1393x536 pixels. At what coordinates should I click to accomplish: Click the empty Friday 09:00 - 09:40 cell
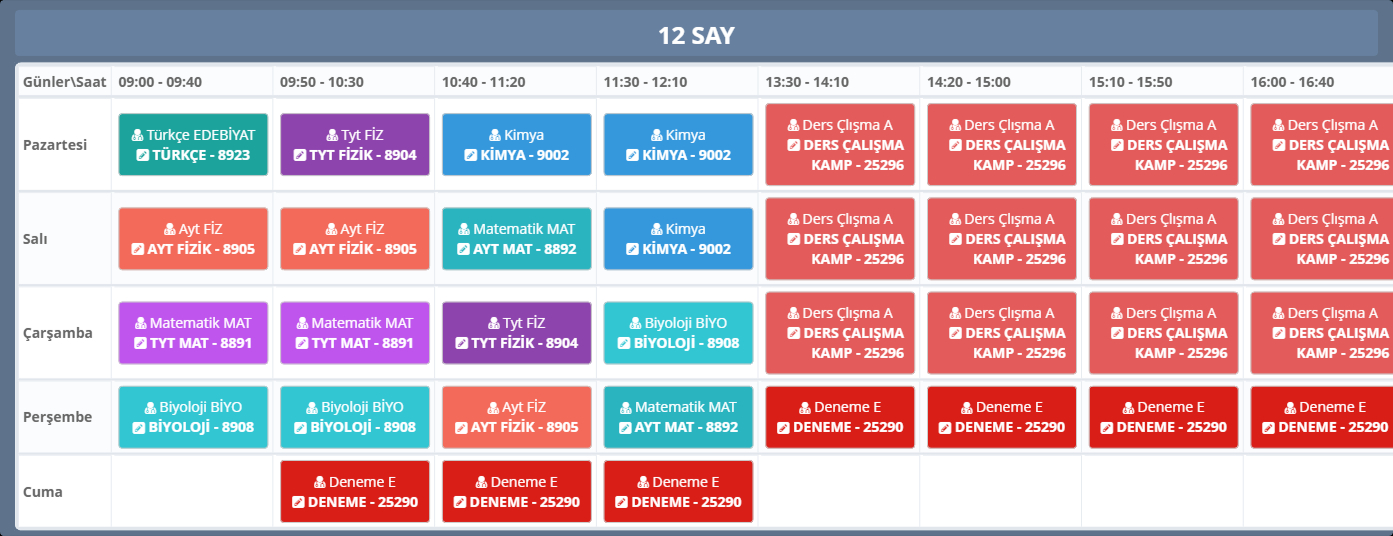pos(192,492)
